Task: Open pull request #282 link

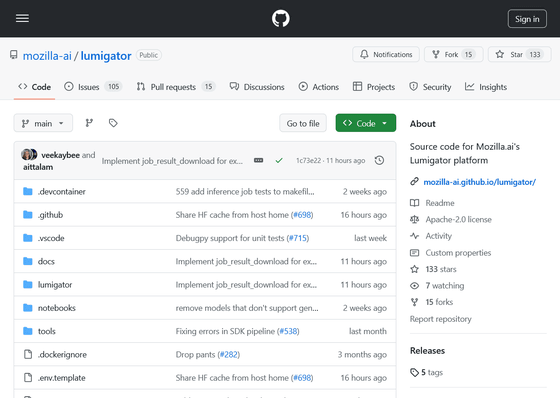Action: tap(229, 354)
